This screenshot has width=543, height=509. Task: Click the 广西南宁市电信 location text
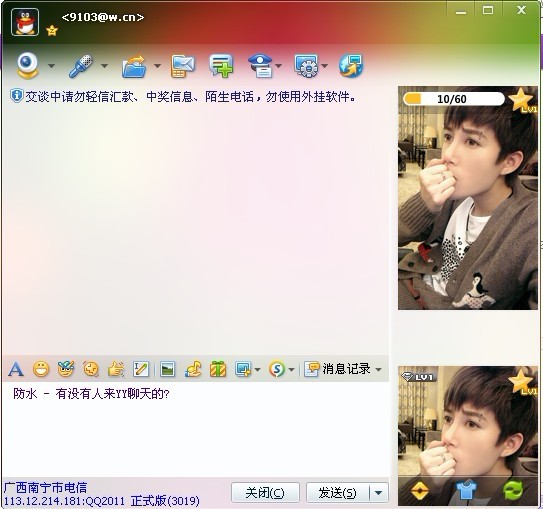pyautogui.click(x=45, y=488)
